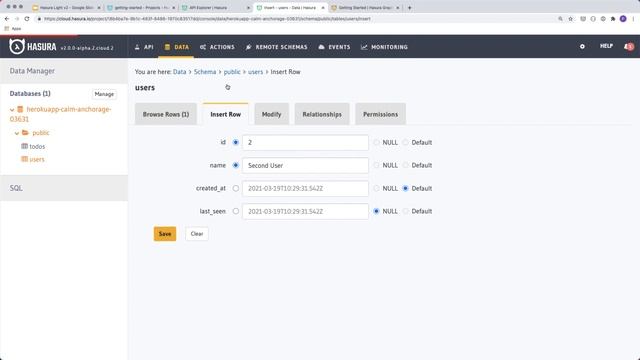Open the DATA section in top navigation

(x=177, y=47)
